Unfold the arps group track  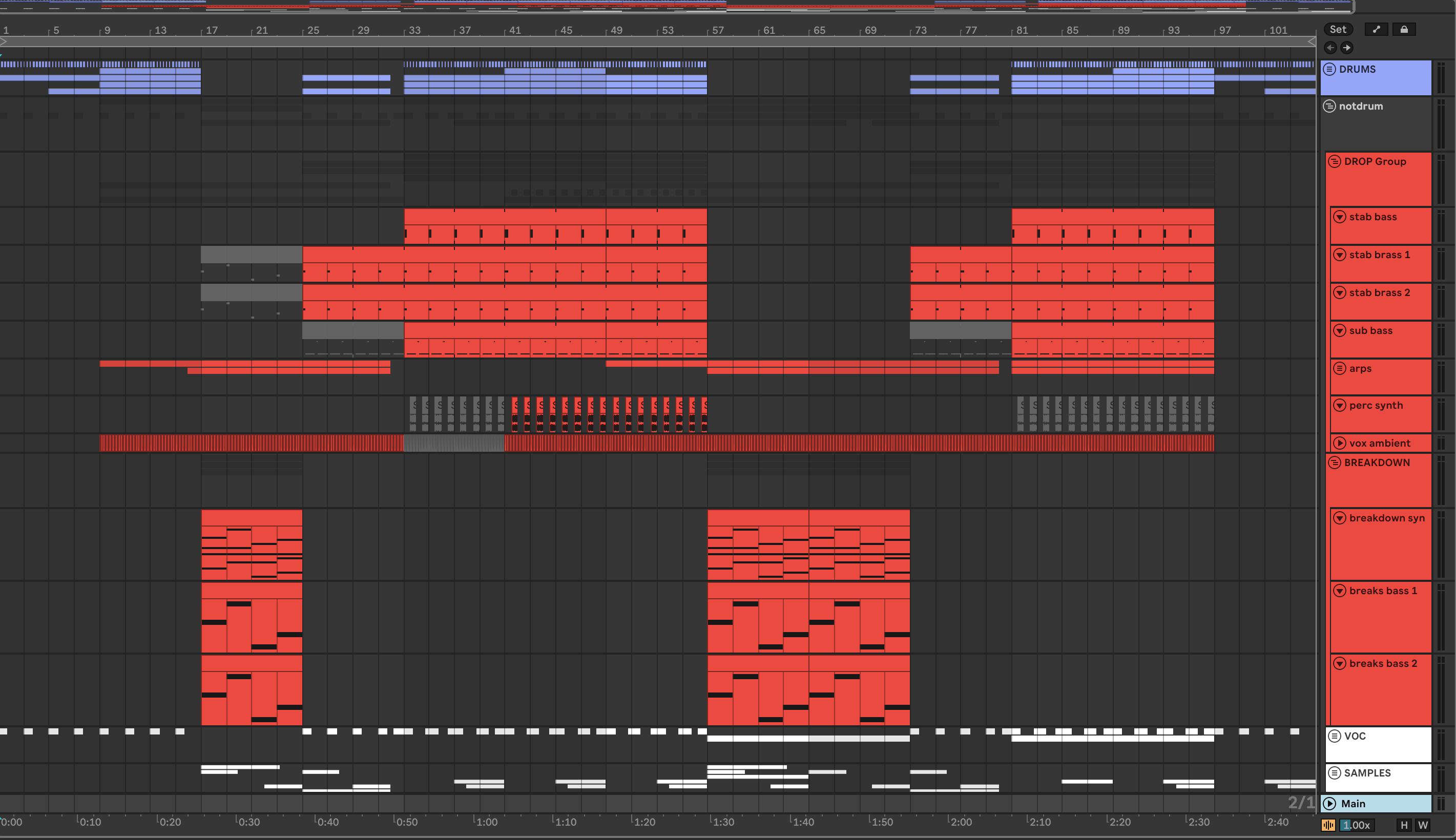pyautogui.click(x=1340, y=369)
